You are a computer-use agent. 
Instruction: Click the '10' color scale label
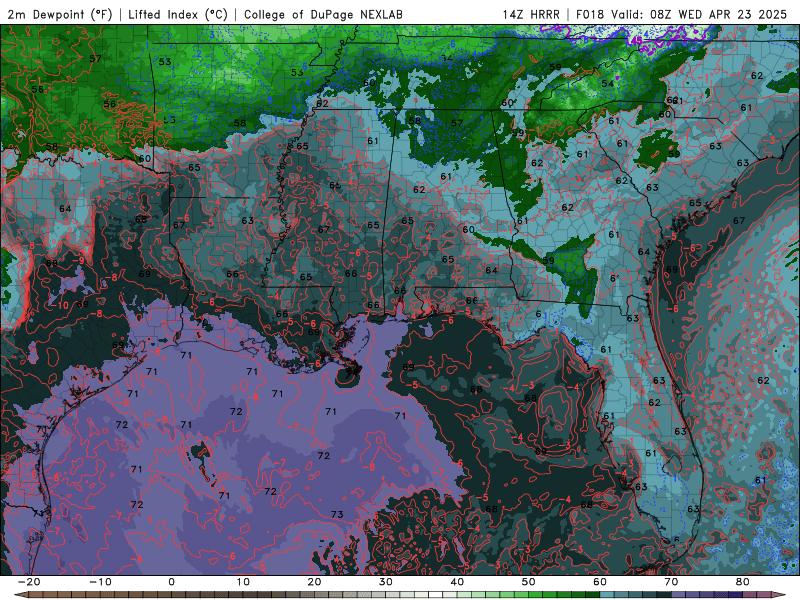[x=243, y=582]
